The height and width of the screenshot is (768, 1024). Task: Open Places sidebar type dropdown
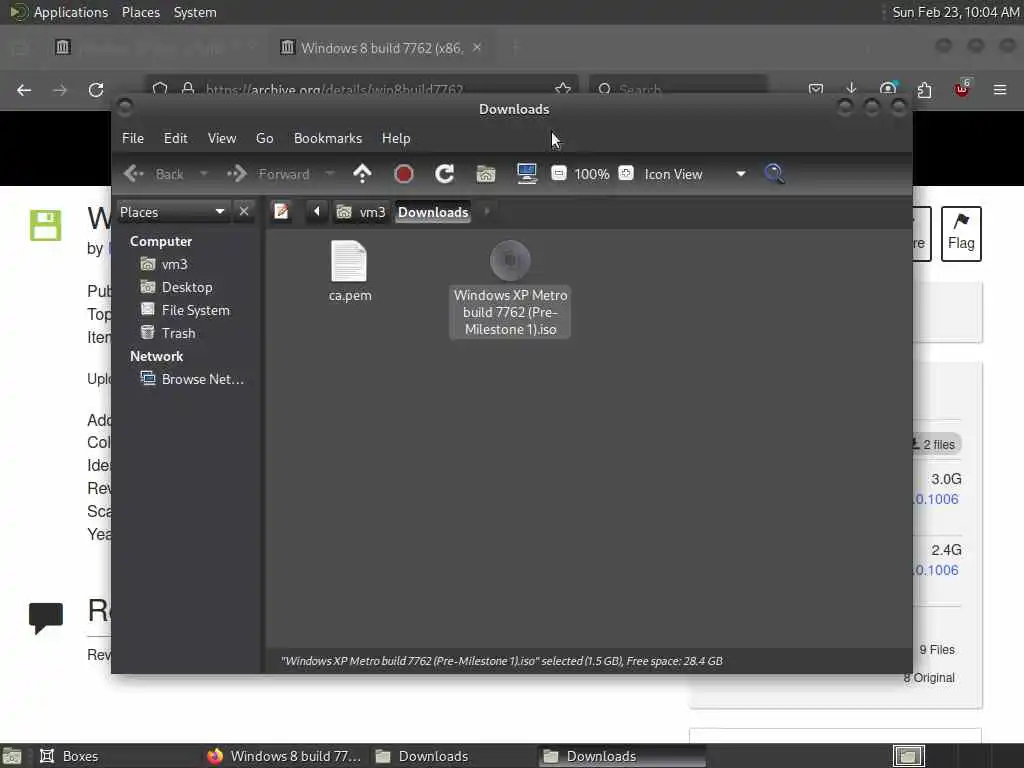(x=173, y=212)
